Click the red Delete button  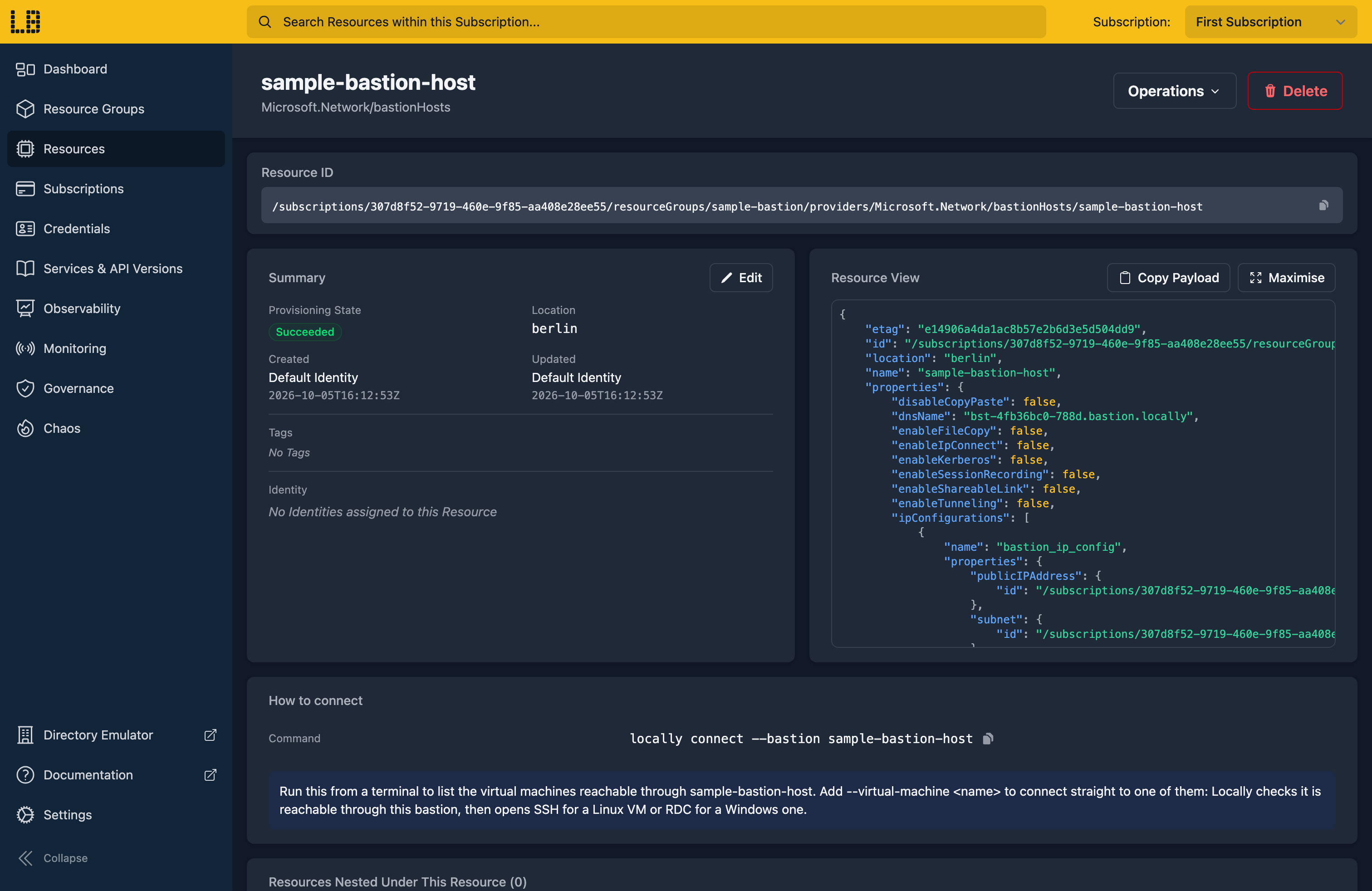coord(1295,91)
